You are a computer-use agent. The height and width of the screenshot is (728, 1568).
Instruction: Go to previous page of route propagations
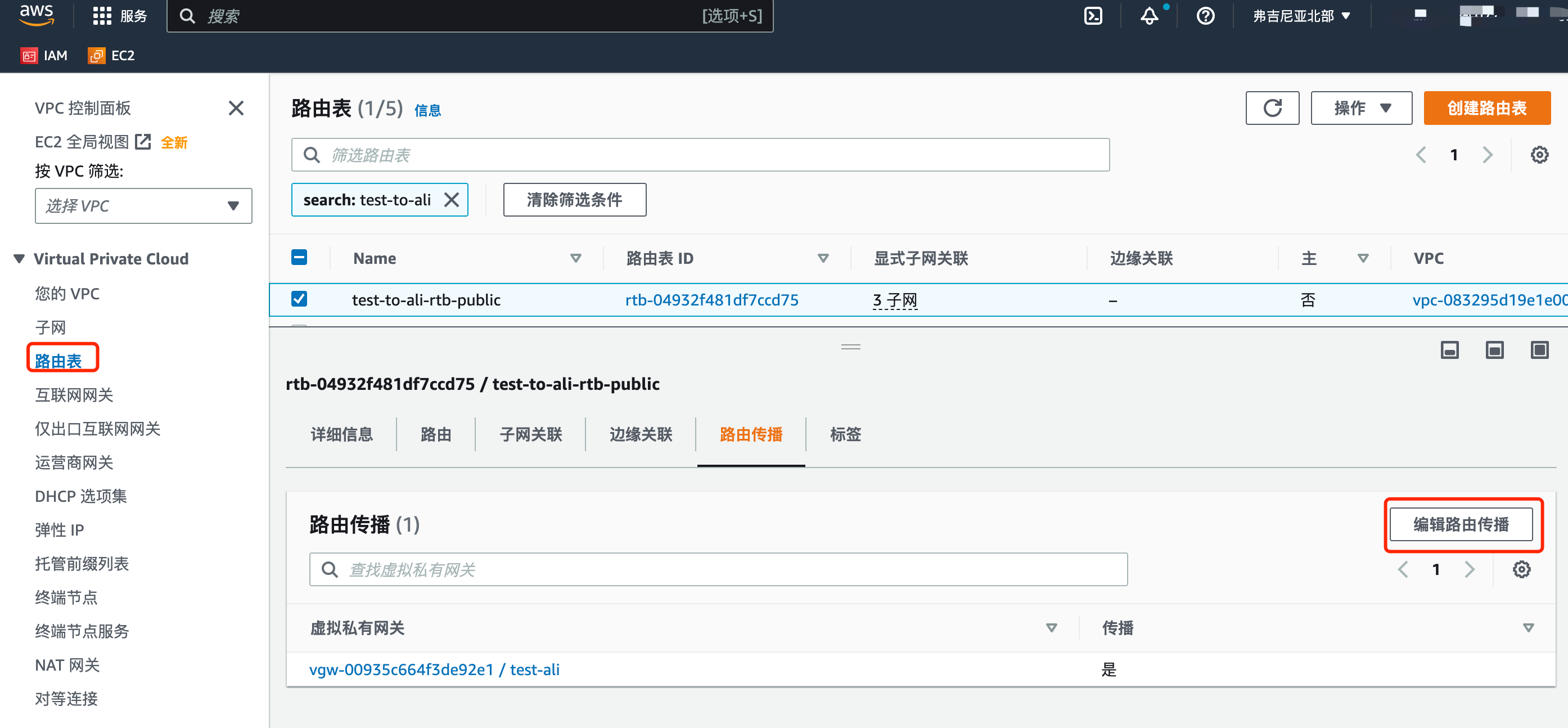coord(1403,570)
